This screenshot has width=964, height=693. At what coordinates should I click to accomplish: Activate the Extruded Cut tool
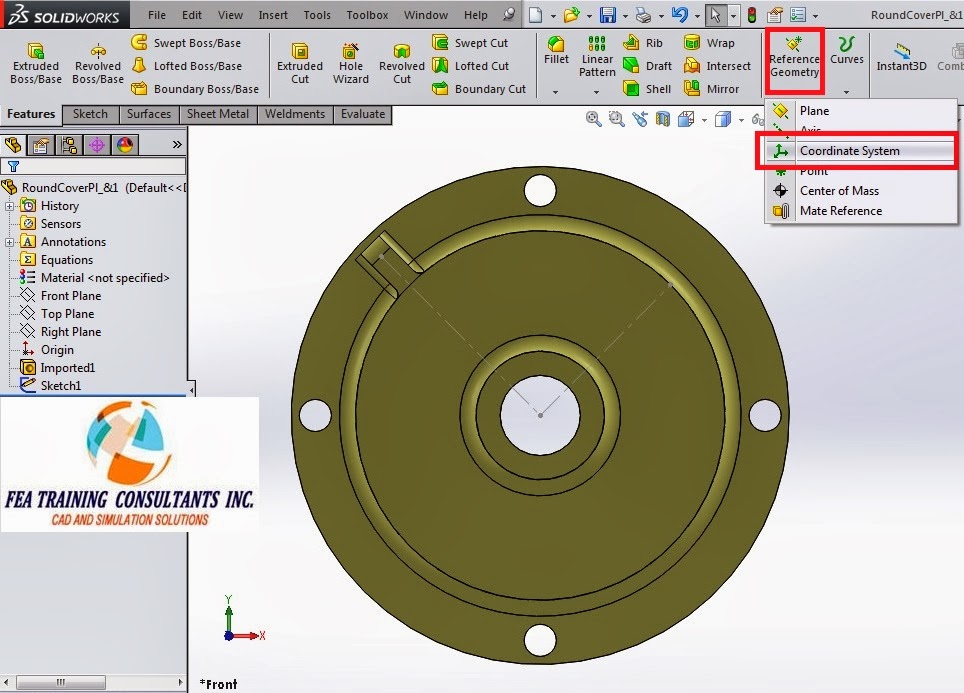click(300, 63)
